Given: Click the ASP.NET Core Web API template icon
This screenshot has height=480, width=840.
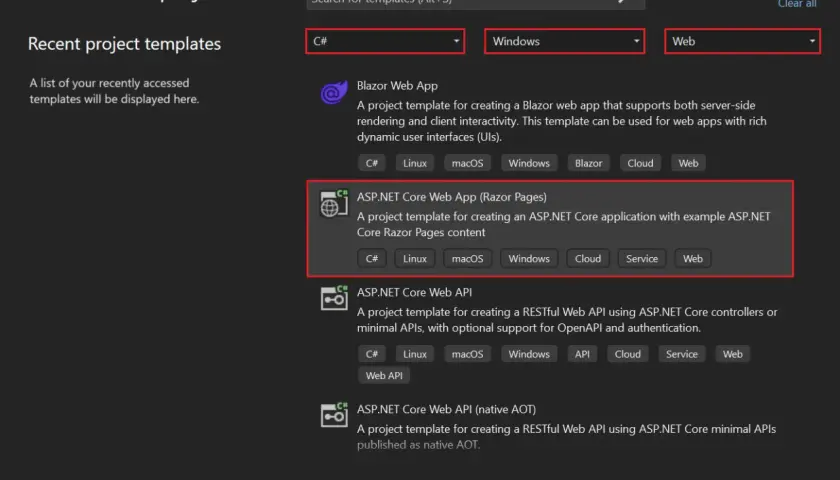Looking at the screenshot, I should 334,298.
